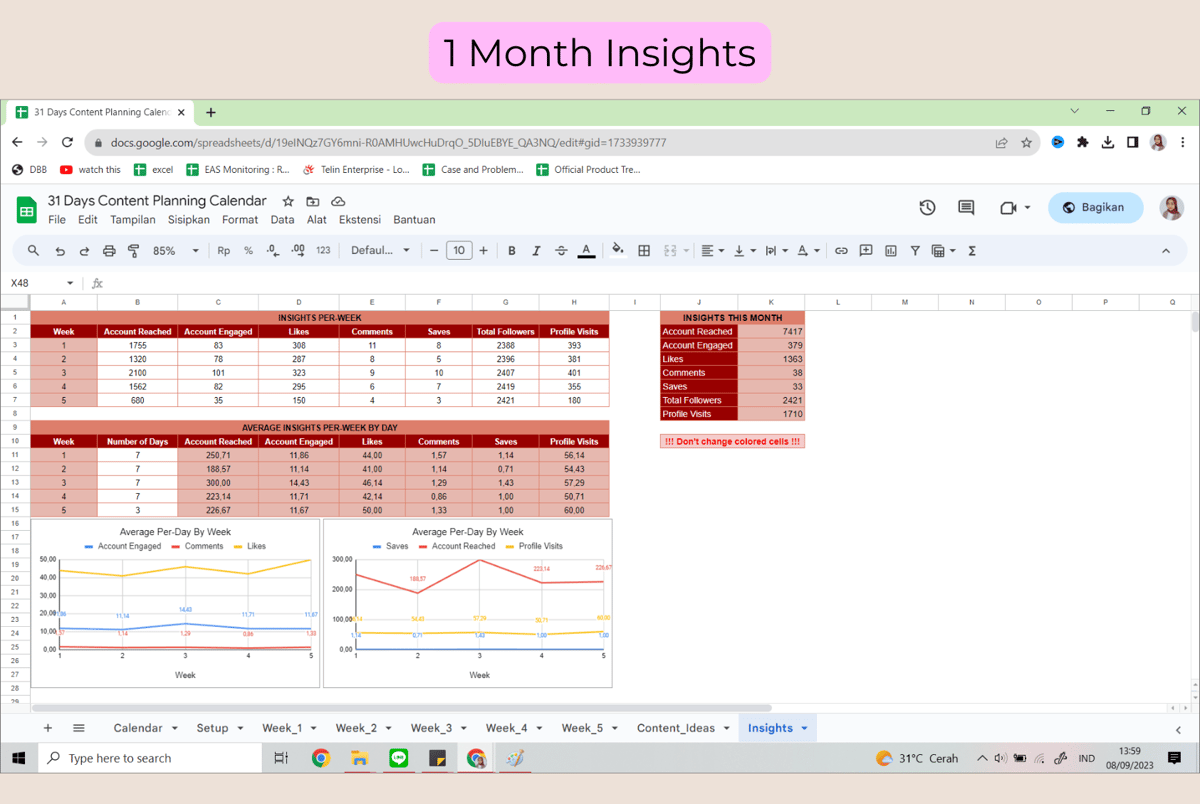Toggle bold formatting

click(512, 250)
